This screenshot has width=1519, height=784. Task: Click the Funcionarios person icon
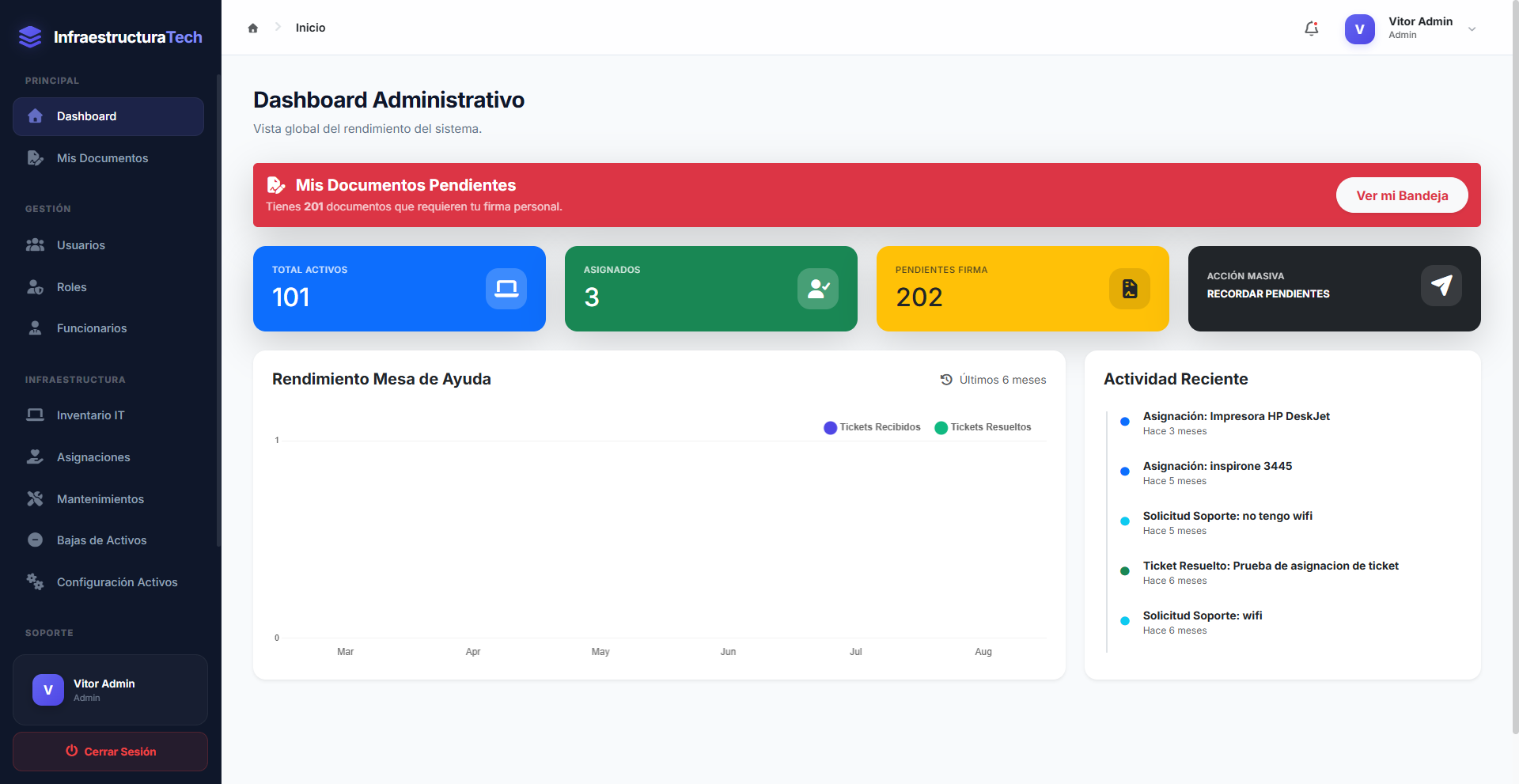[35, 328]
